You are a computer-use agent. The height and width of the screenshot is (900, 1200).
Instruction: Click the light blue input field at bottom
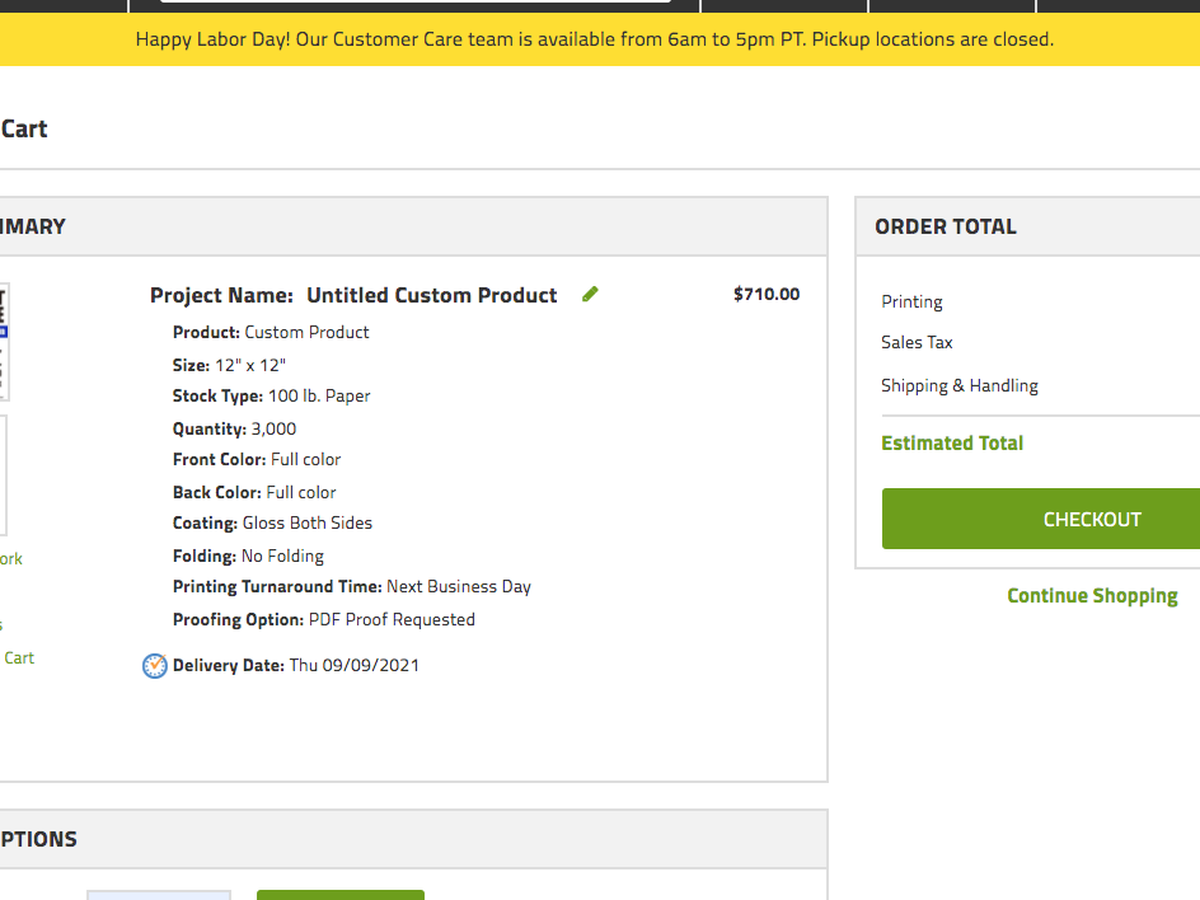158,895
